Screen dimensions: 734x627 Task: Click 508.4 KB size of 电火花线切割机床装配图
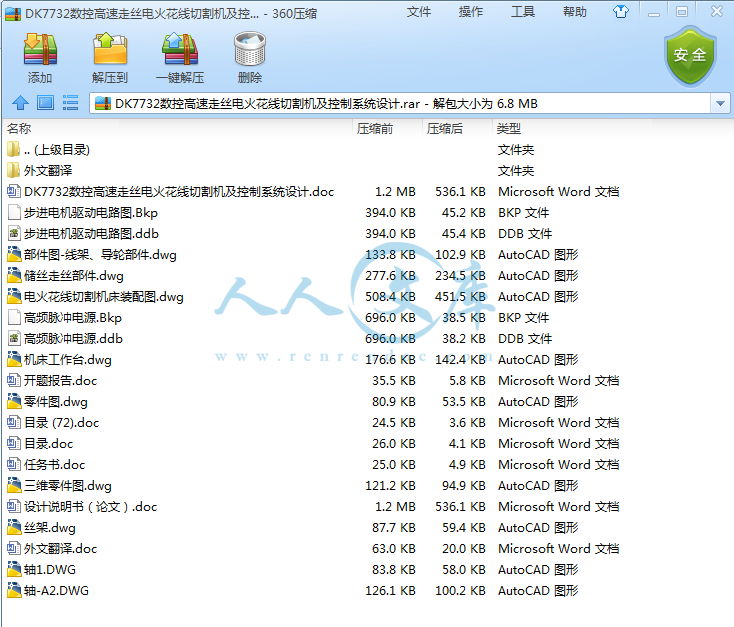coord(390,296)
